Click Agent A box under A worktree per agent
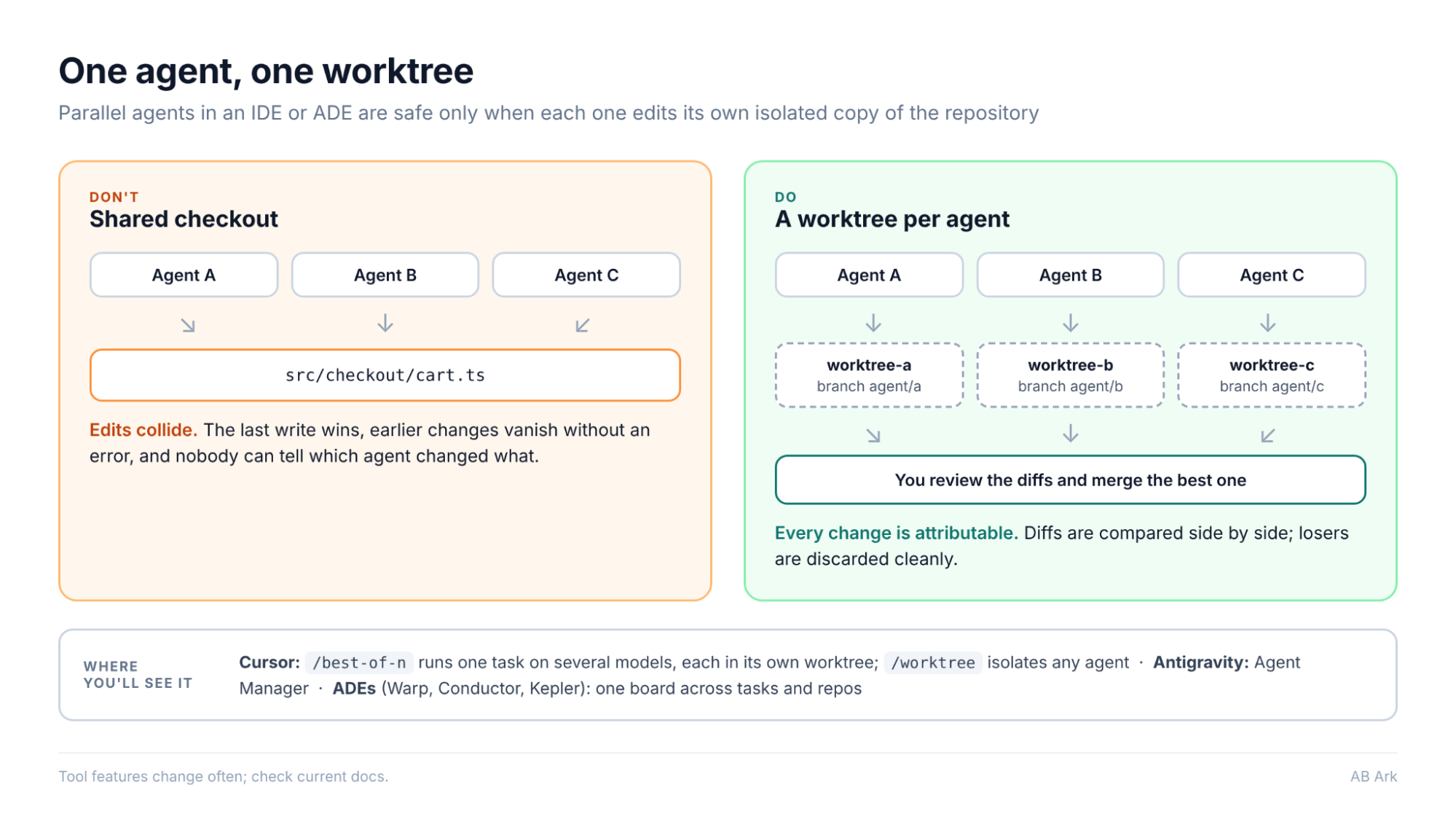 click(869, 275)
